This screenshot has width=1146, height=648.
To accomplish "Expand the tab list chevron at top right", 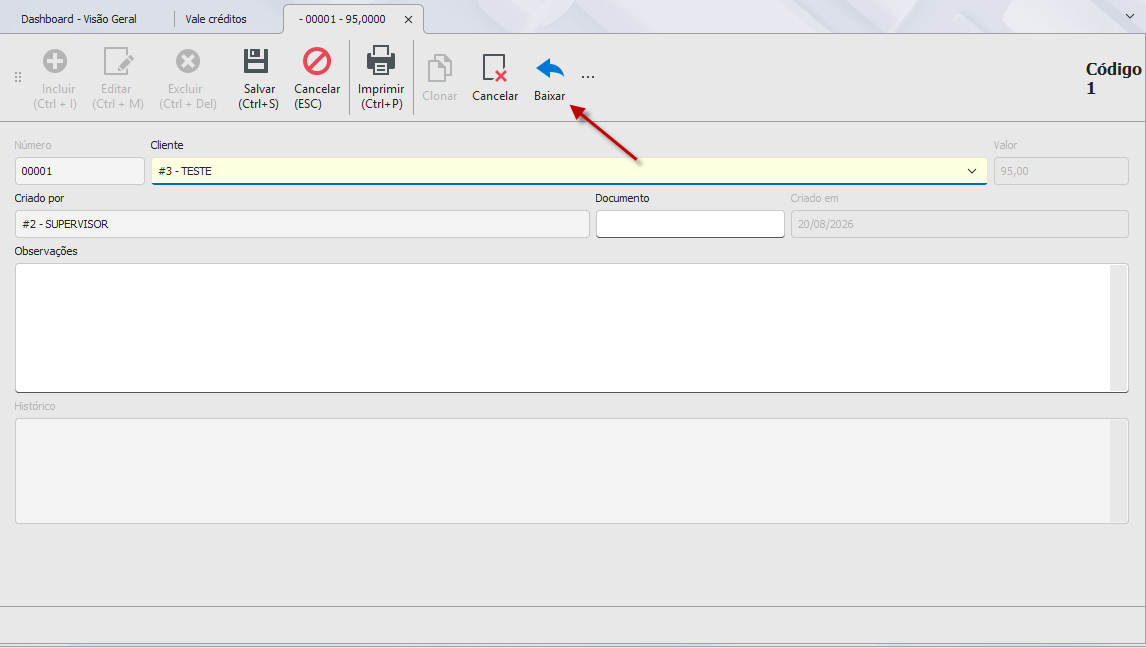I will tap(1129, 16).
